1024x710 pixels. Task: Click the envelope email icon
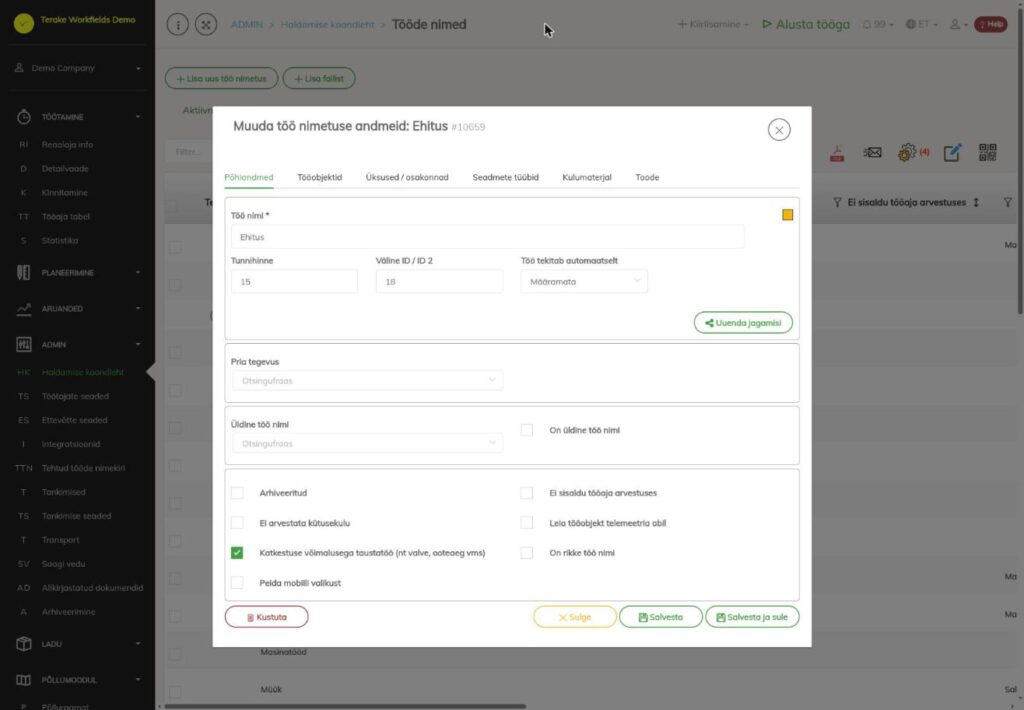[872, 153]
